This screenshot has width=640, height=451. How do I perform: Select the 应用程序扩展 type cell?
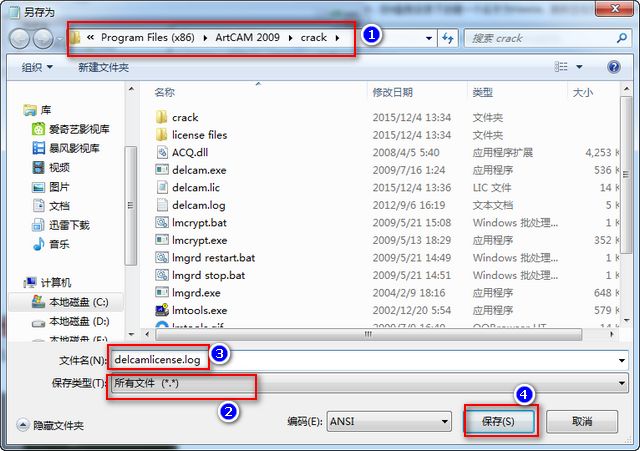502,153
